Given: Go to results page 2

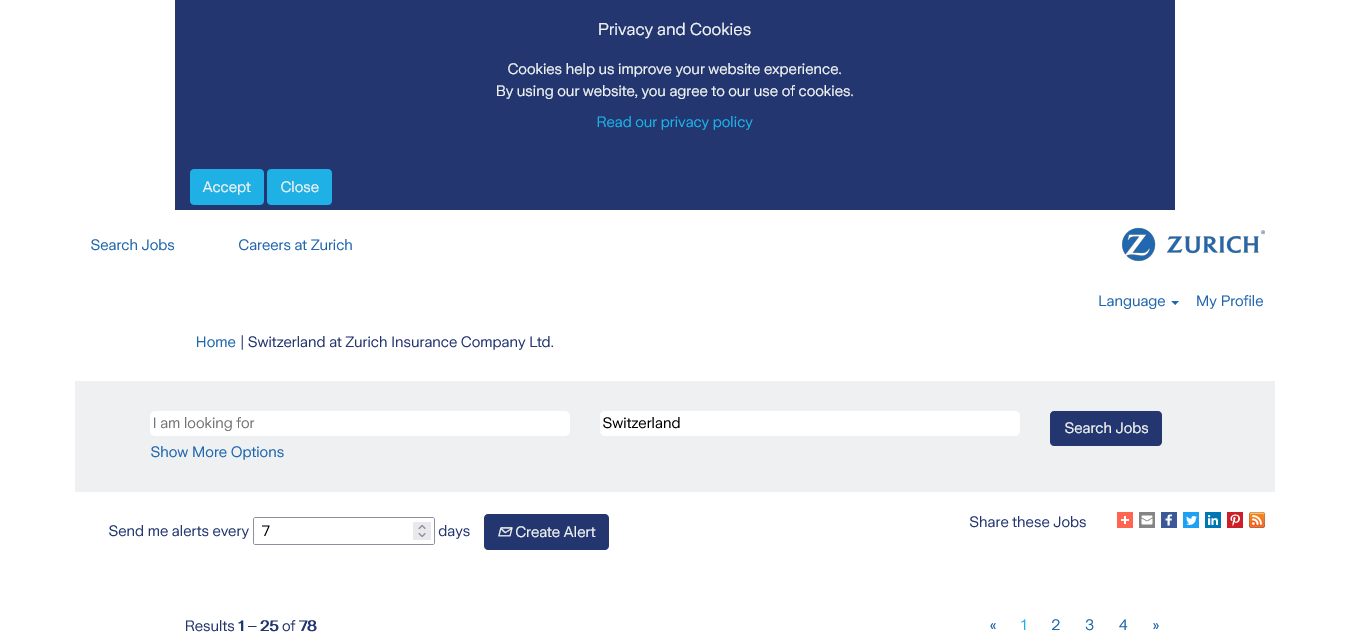Looking at the screenshot, I should (x=1055, y=625).
